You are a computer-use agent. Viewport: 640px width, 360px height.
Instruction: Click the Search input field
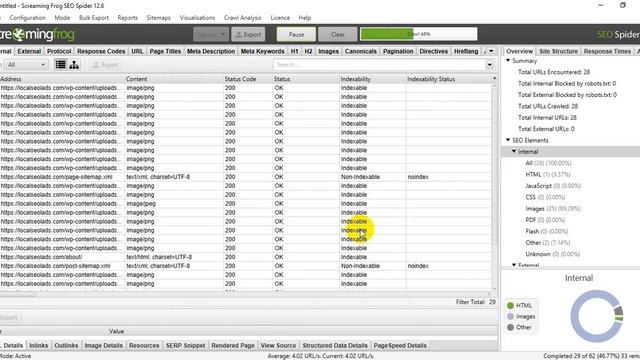380,65
